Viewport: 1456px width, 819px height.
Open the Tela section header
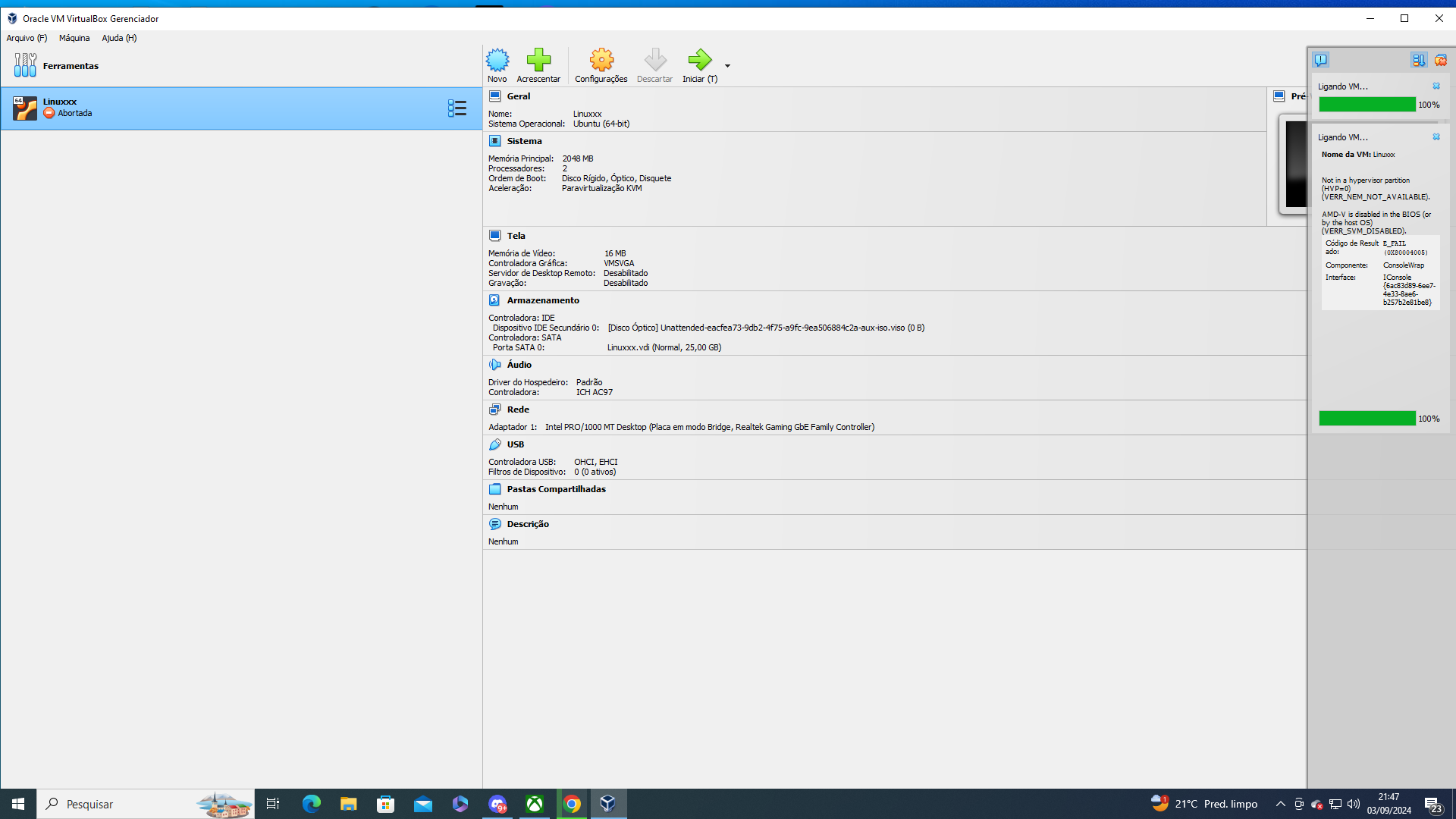tap(516, 236)
